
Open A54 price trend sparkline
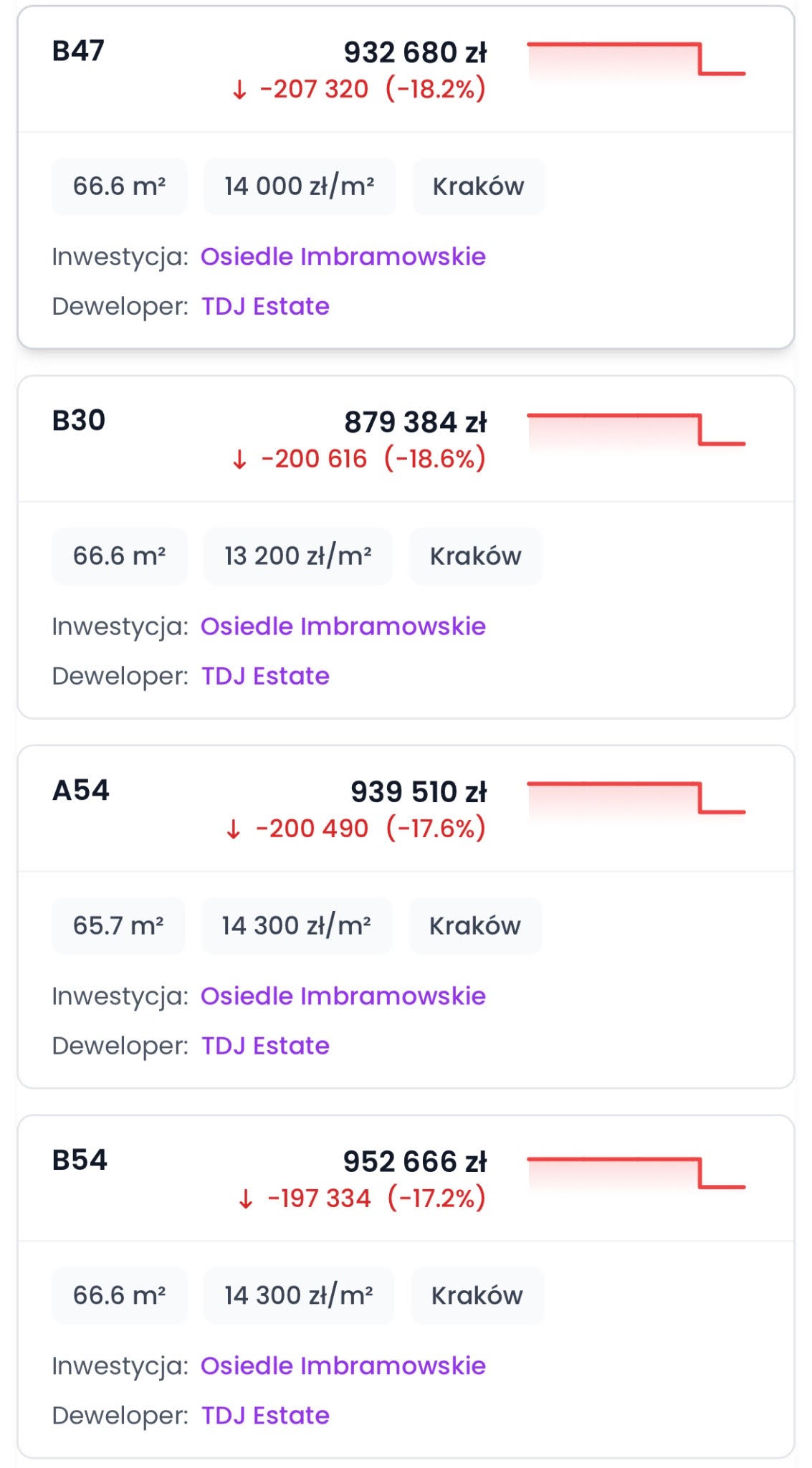(636, 799)
